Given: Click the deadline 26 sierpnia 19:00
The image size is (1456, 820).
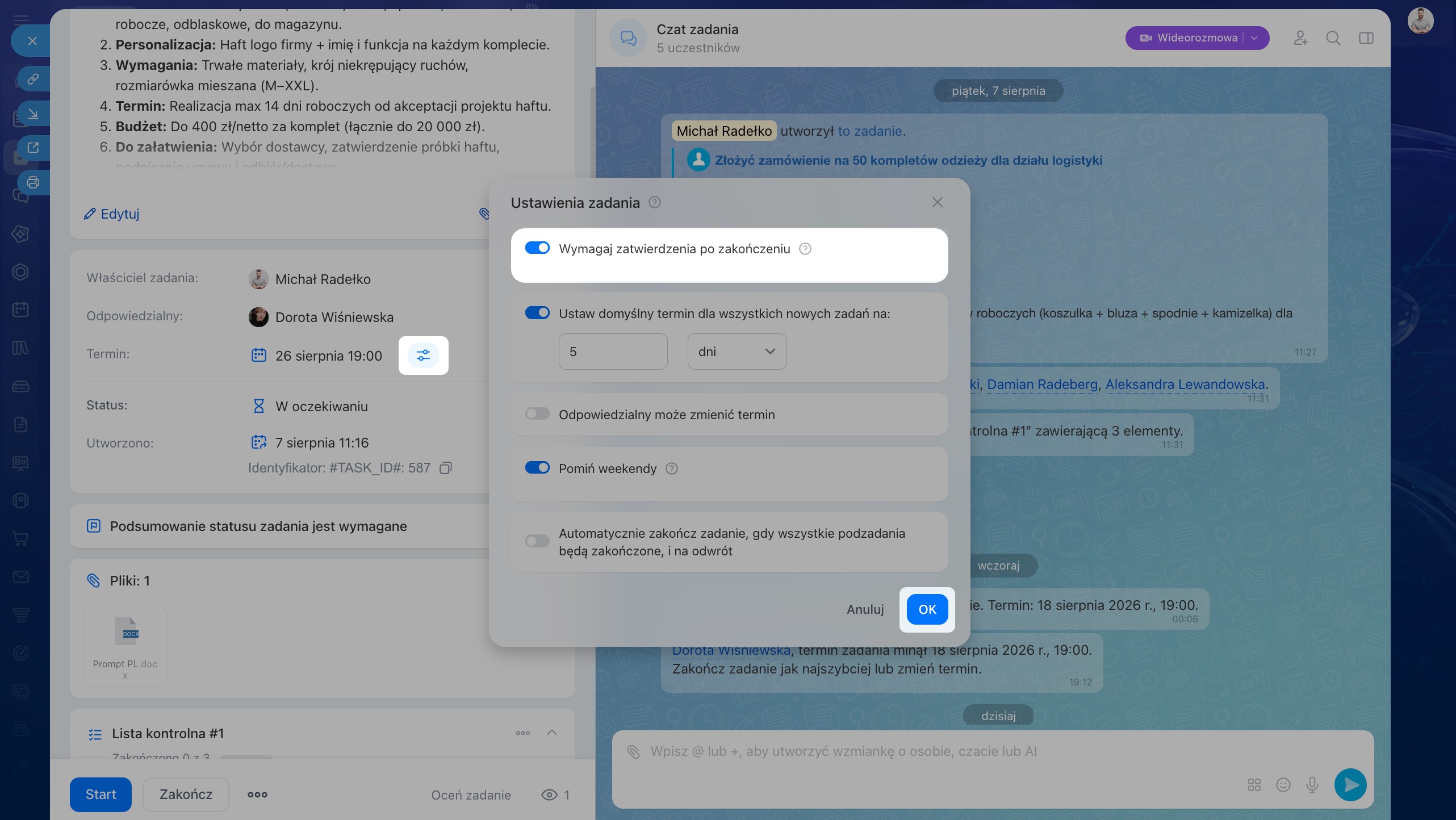Looking at the screenshot, I should (328, 356).
